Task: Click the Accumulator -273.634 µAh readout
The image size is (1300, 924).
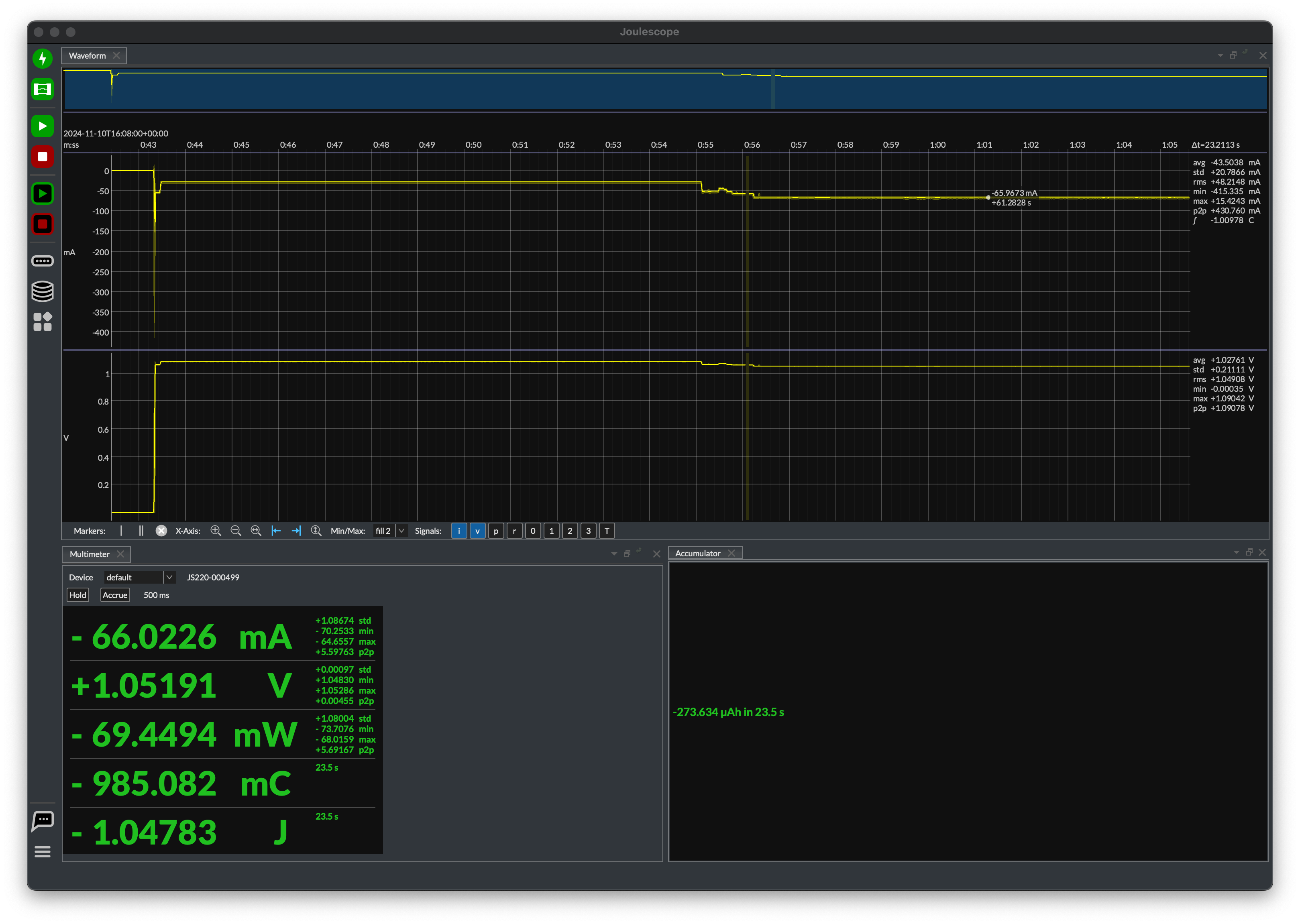Action: 728,712
